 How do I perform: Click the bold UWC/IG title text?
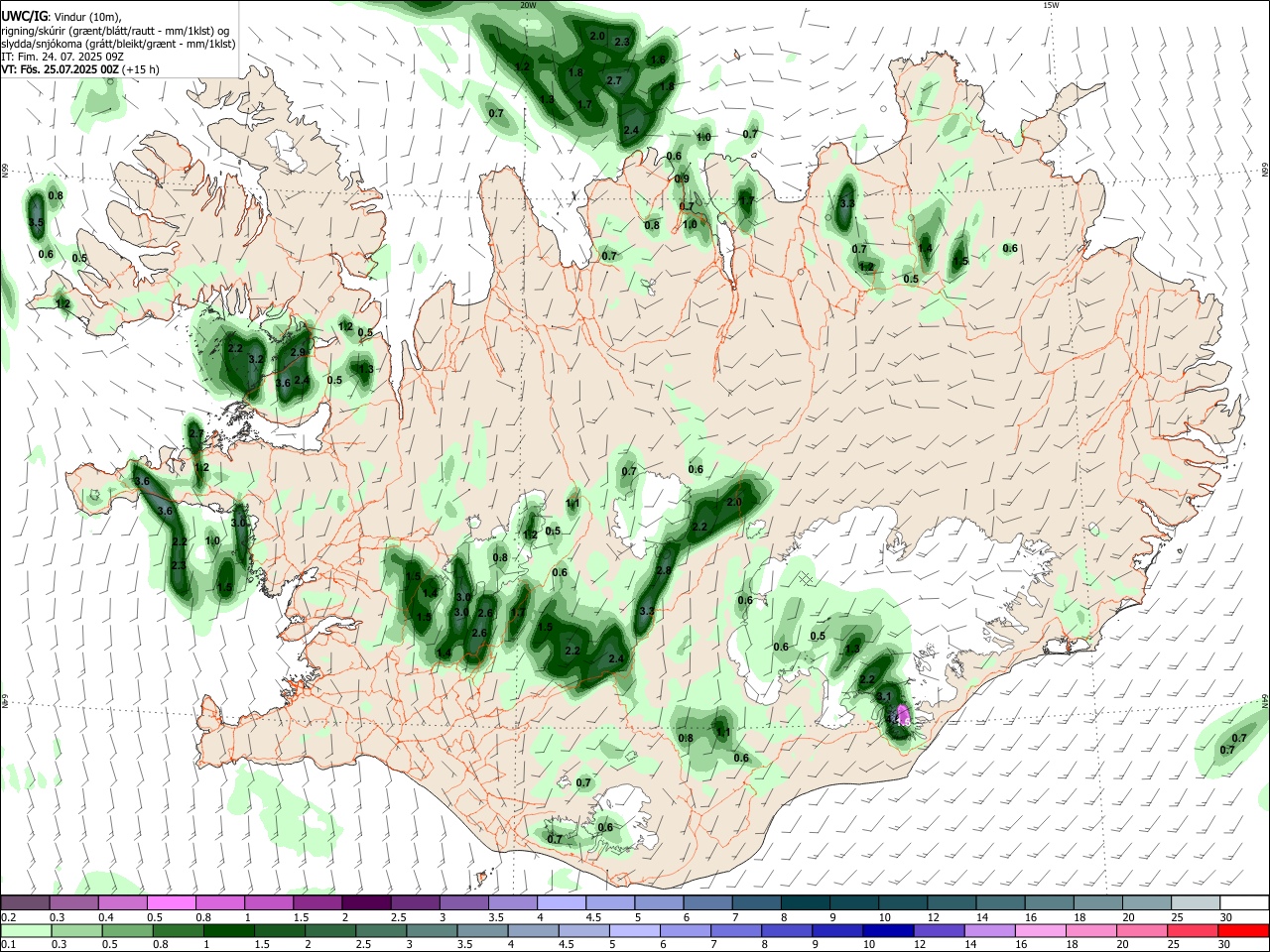click(24, 16)
